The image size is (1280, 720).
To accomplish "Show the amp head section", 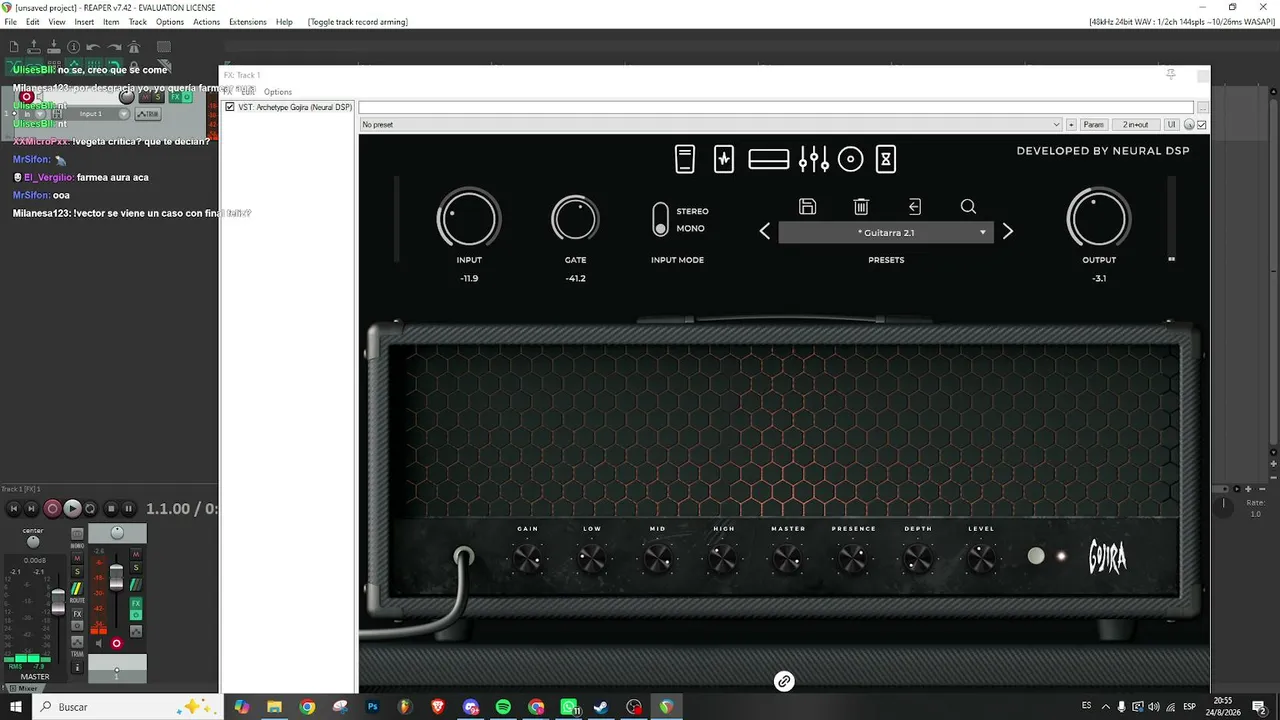I will [769, 159].
